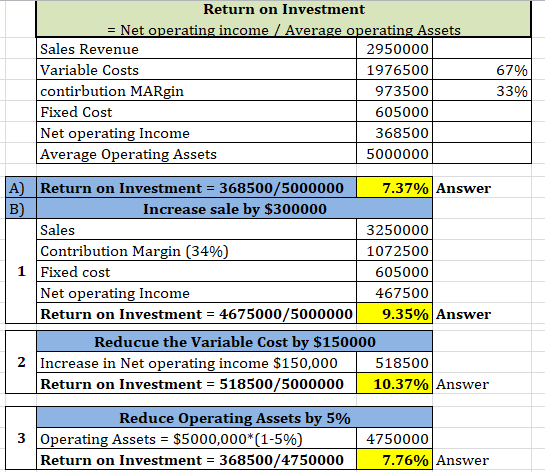Click the 'contirbution MARgin' label cell
Image resolution: width=545 pixels, height=472 pixels.
click(196, 90)
